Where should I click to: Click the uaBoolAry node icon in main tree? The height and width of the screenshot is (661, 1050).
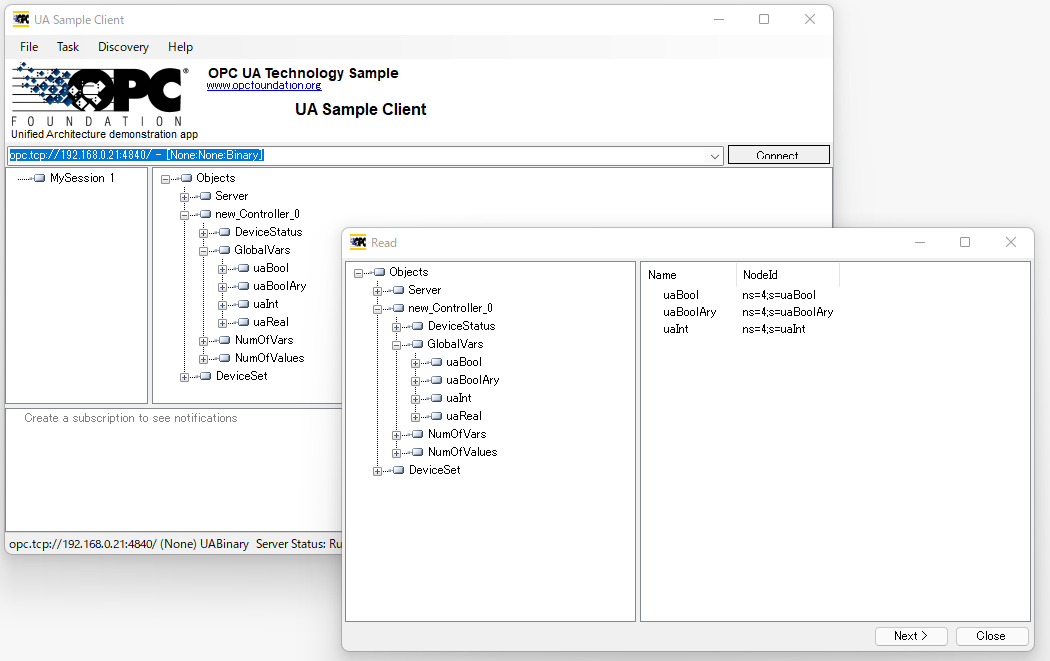[243, 286]
